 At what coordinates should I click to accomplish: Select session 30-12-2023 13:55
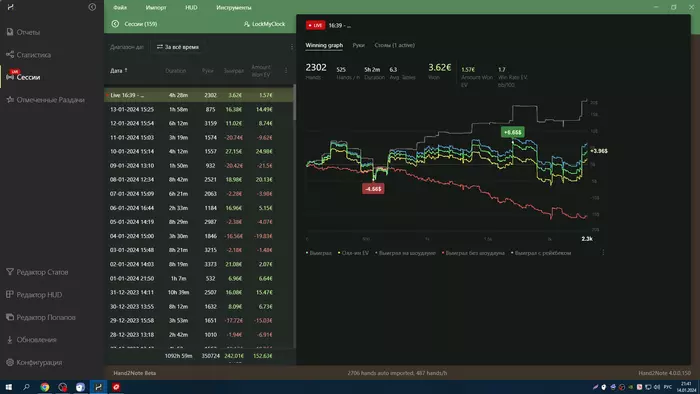[199, 307]
